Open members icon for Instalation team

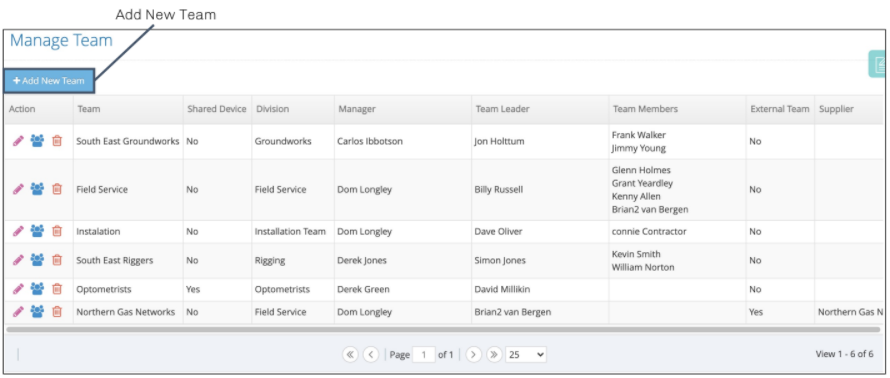[37, 231]
